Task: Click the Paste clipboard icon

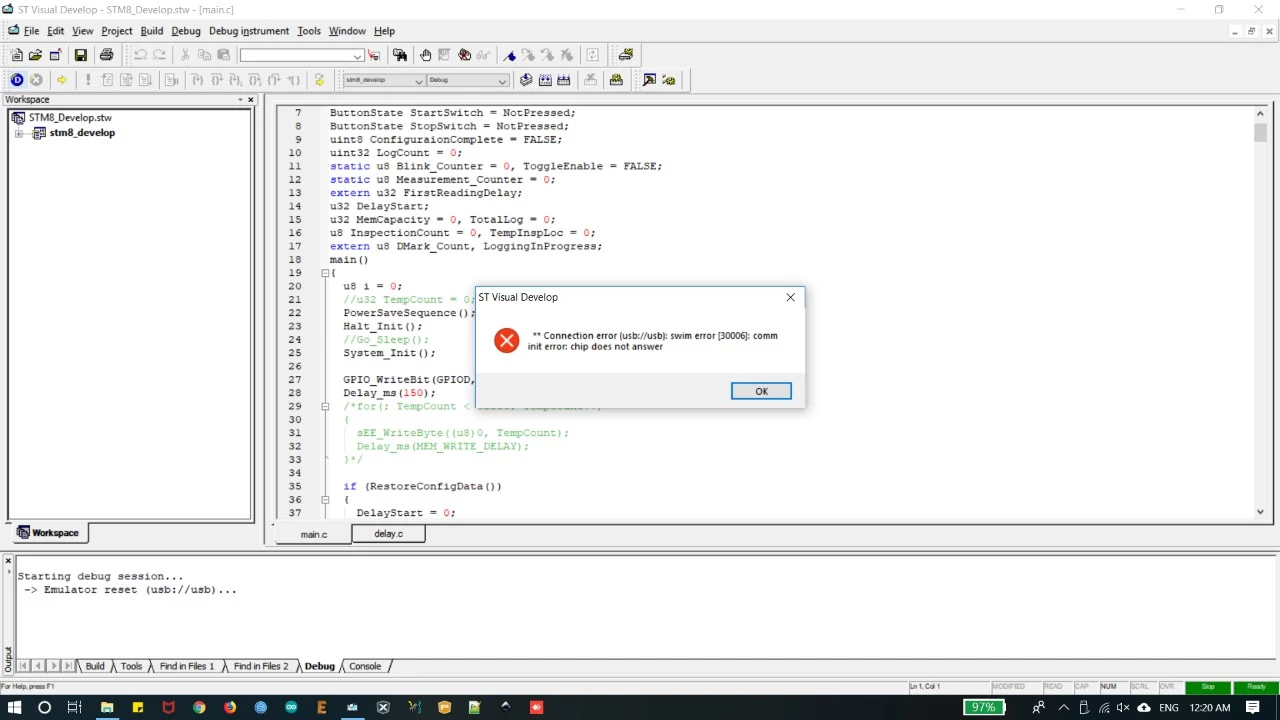Action: 224,55
